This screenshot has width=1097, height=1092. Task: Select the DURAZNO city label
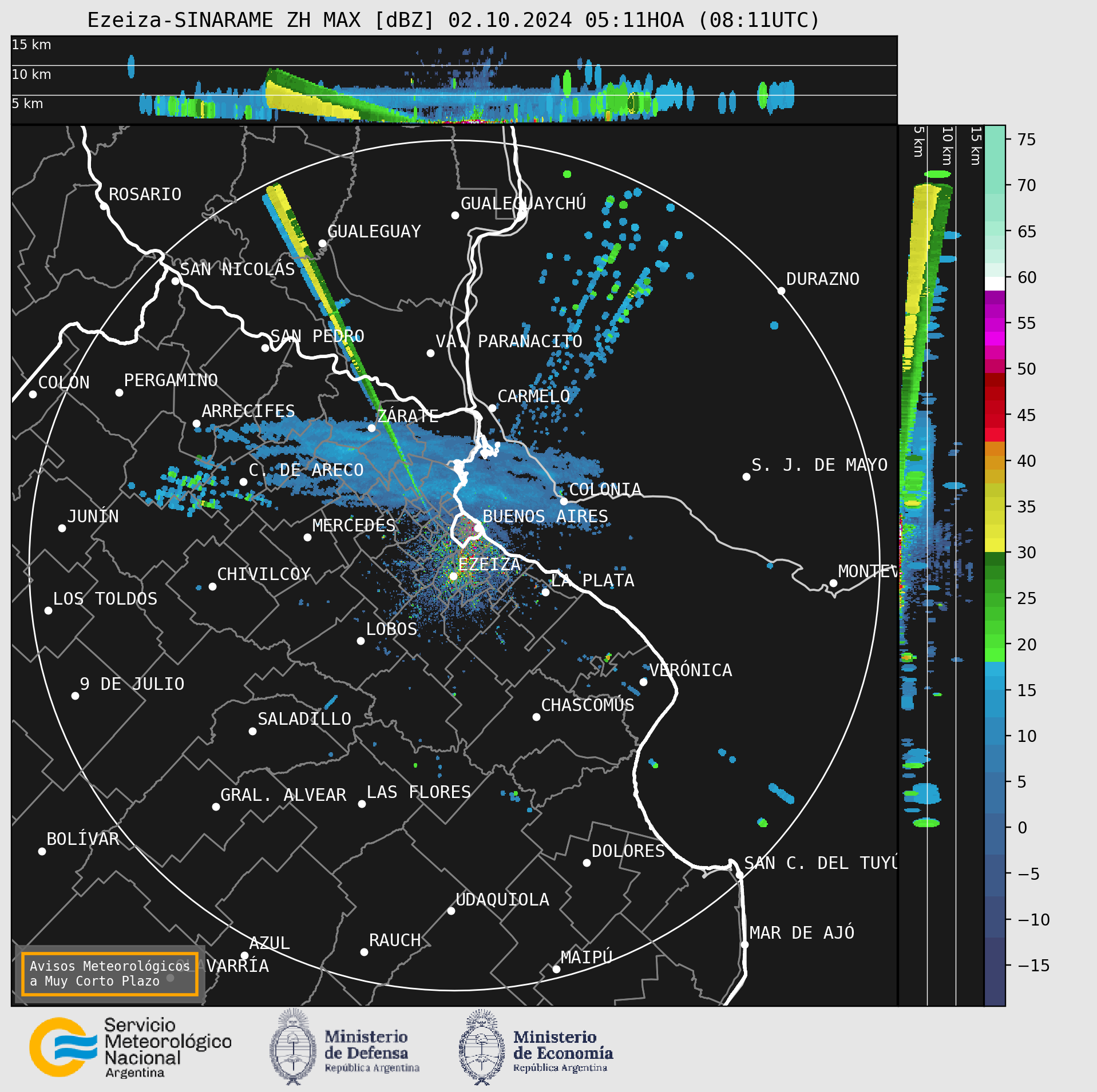pos(822,279)
